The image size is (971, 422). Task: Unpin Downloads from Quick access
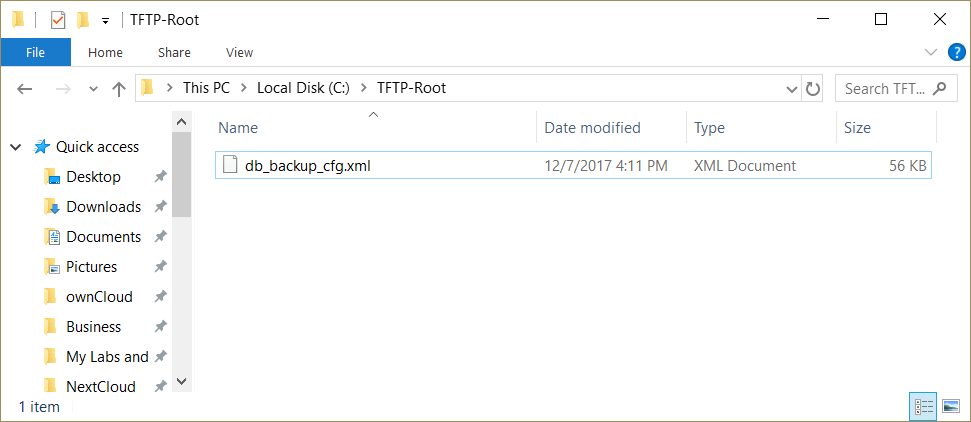click(x=160, y=207)
